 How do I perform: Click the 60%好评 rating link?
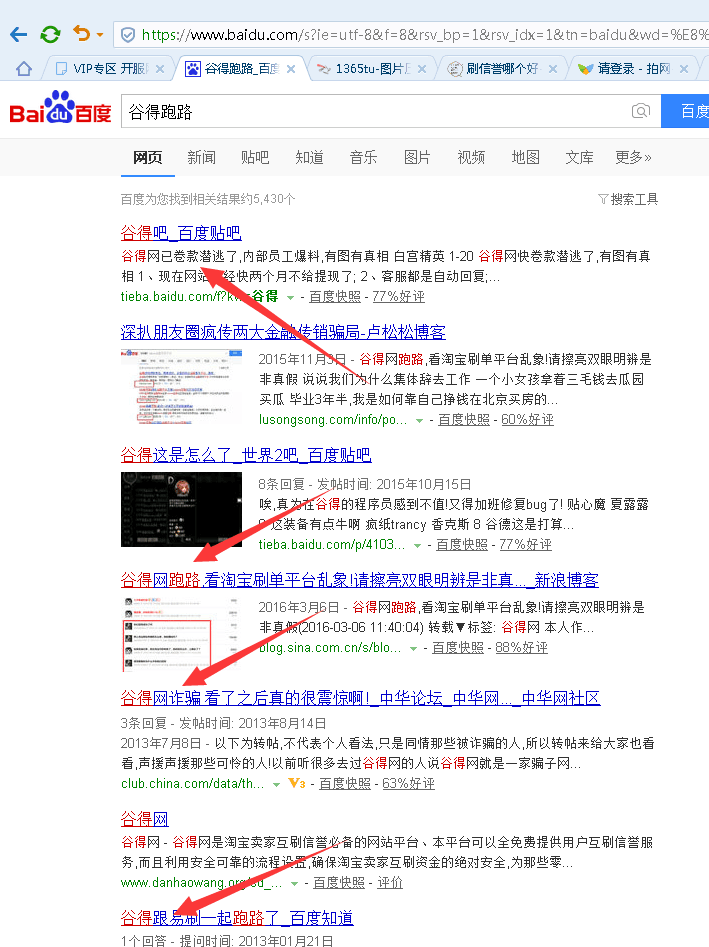527,419
